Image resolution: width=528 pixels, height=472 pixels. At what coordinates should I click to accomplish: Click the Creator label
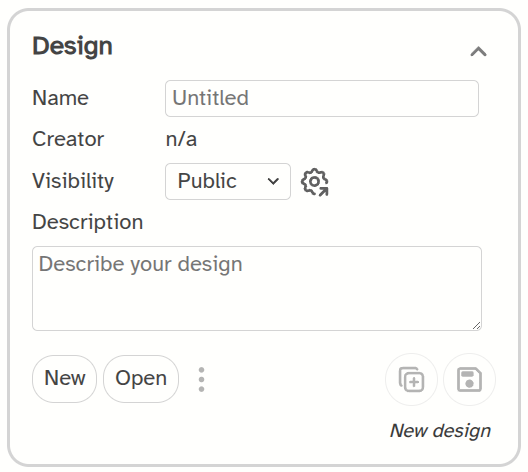tap(68, 139)
